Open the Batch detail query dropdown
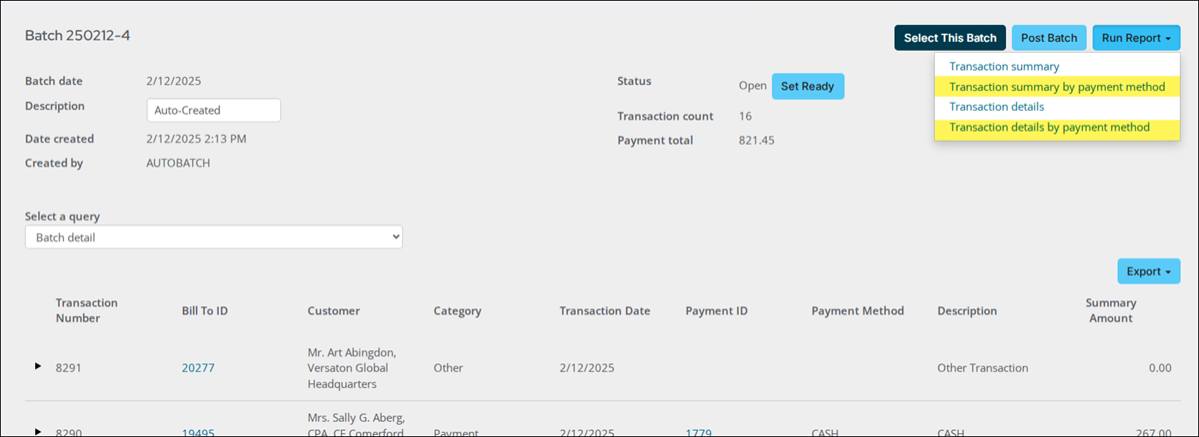 pos(214,237)
